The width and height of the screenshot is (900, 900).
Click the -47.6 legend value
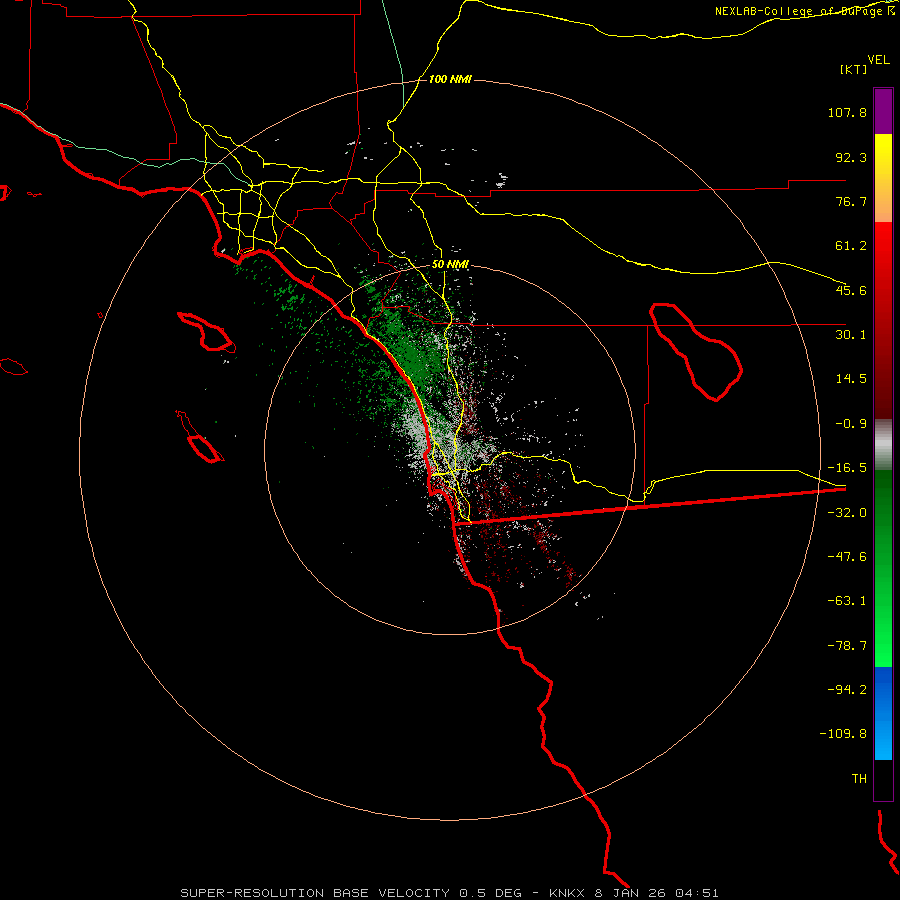coord(847,557)
